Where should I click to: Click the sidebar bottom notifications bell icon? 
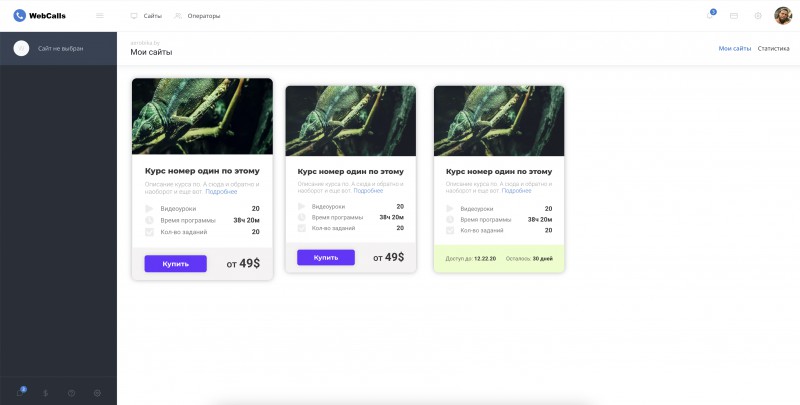pyautogui.click(x=20, y=393)
